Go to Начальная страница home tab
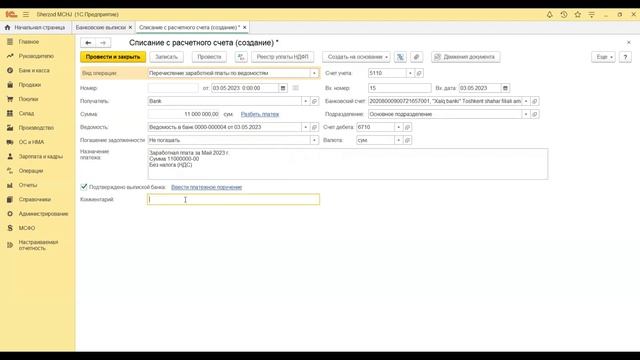Screen dimensions: 640x360 tap(35, 27)
